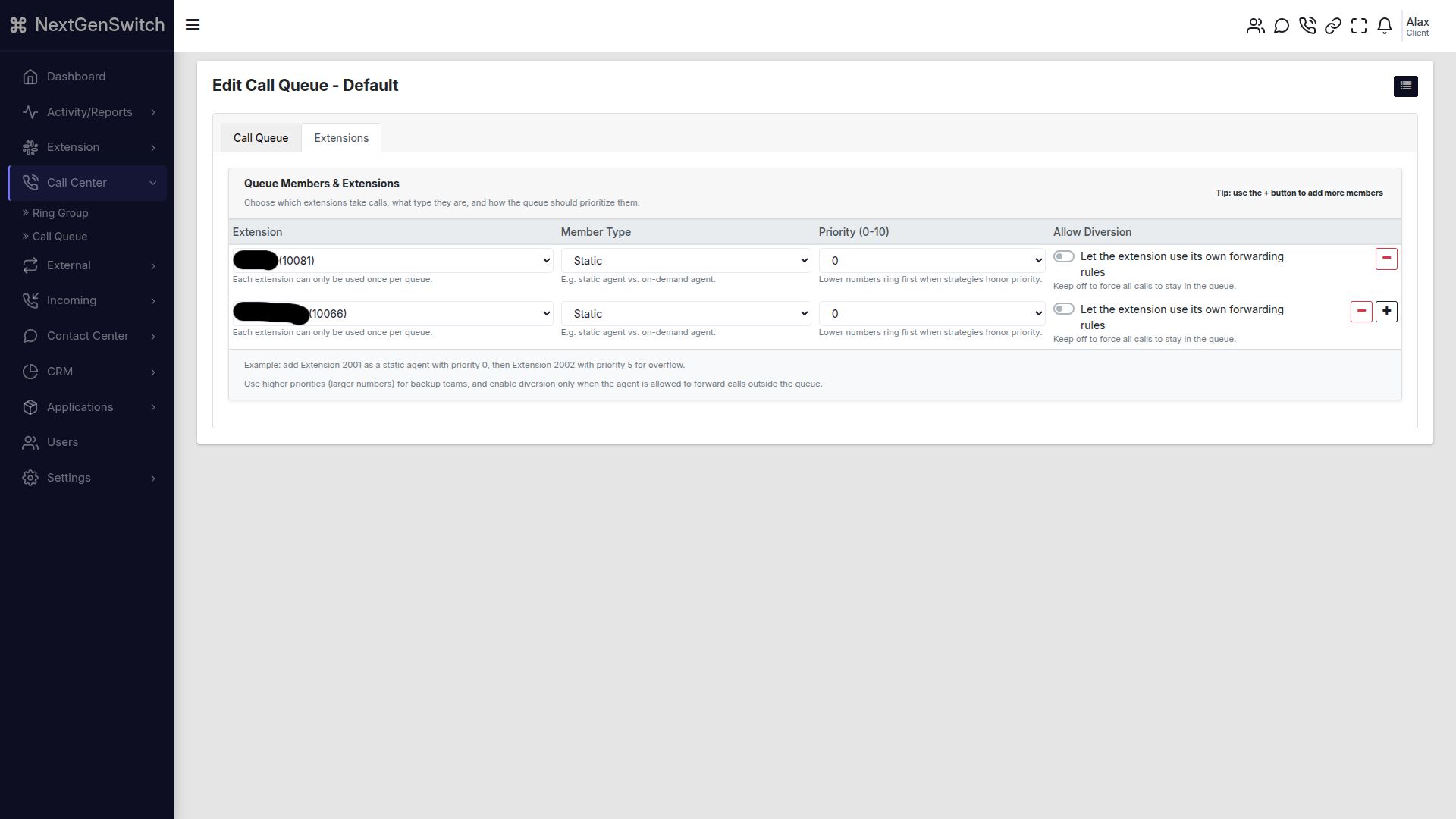Viewport: 1456px width, 819px height.
Task: Open the notifications bell
Action: point(1385,26)
